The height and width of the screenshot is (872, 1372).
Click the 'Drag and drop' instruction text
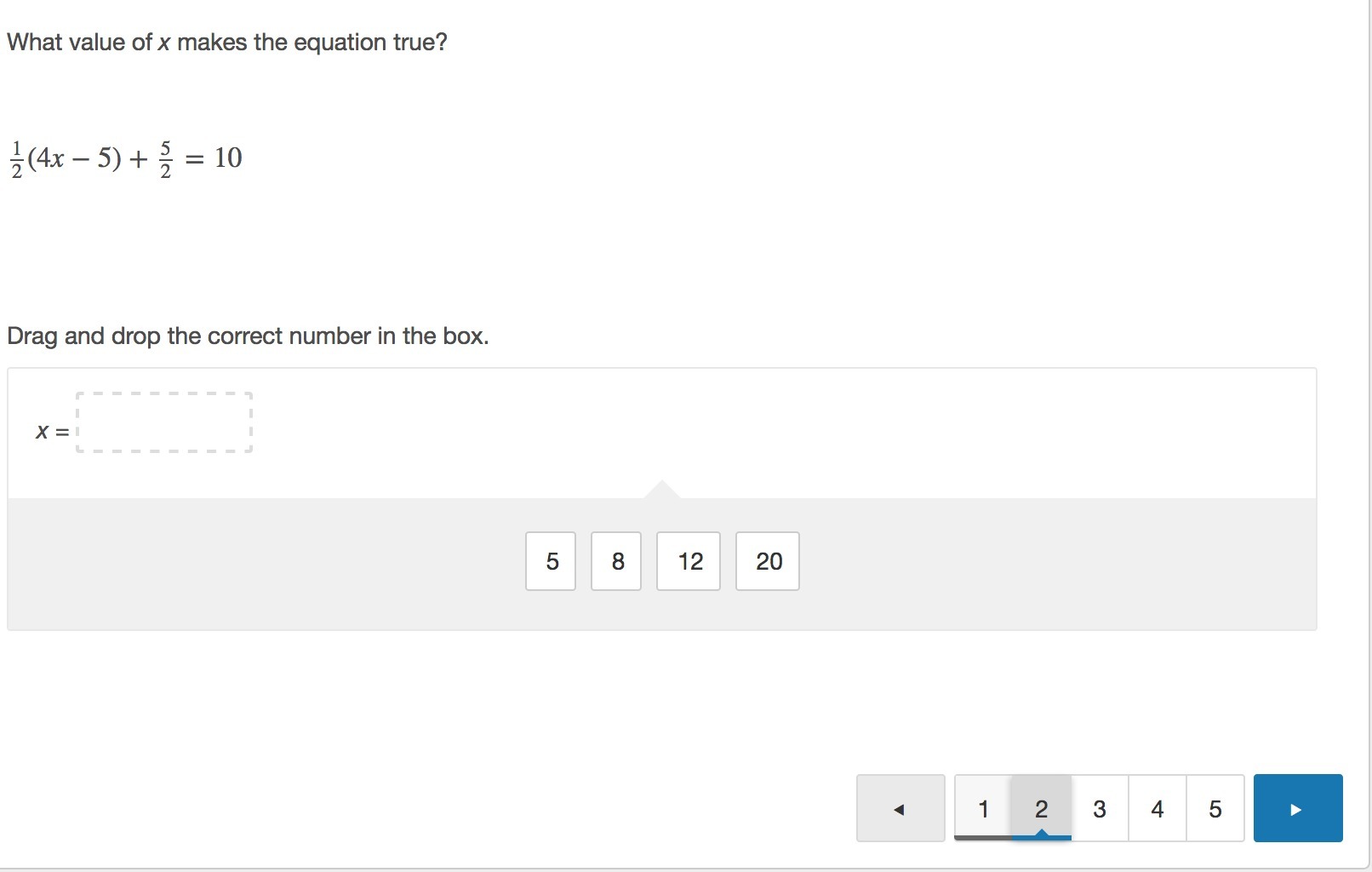248,336
